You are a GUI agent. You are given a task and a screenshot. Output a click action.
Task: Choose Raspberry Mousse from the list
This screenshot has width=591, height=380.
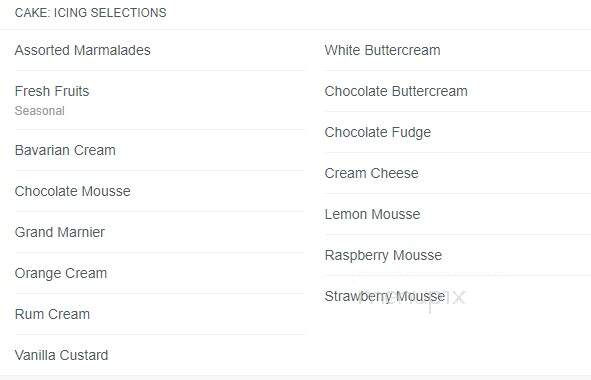coord(383,256)
